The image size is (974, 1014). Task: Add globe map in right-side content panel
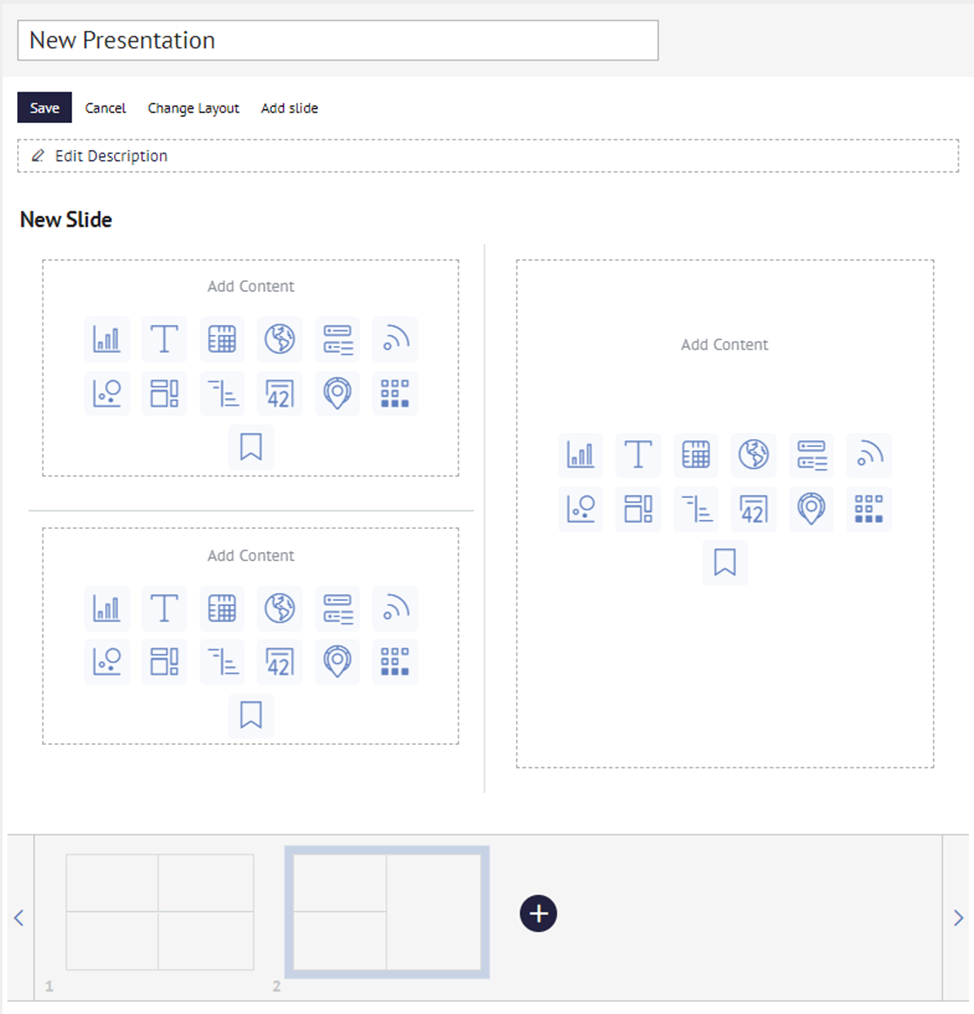tap(753, 455)
